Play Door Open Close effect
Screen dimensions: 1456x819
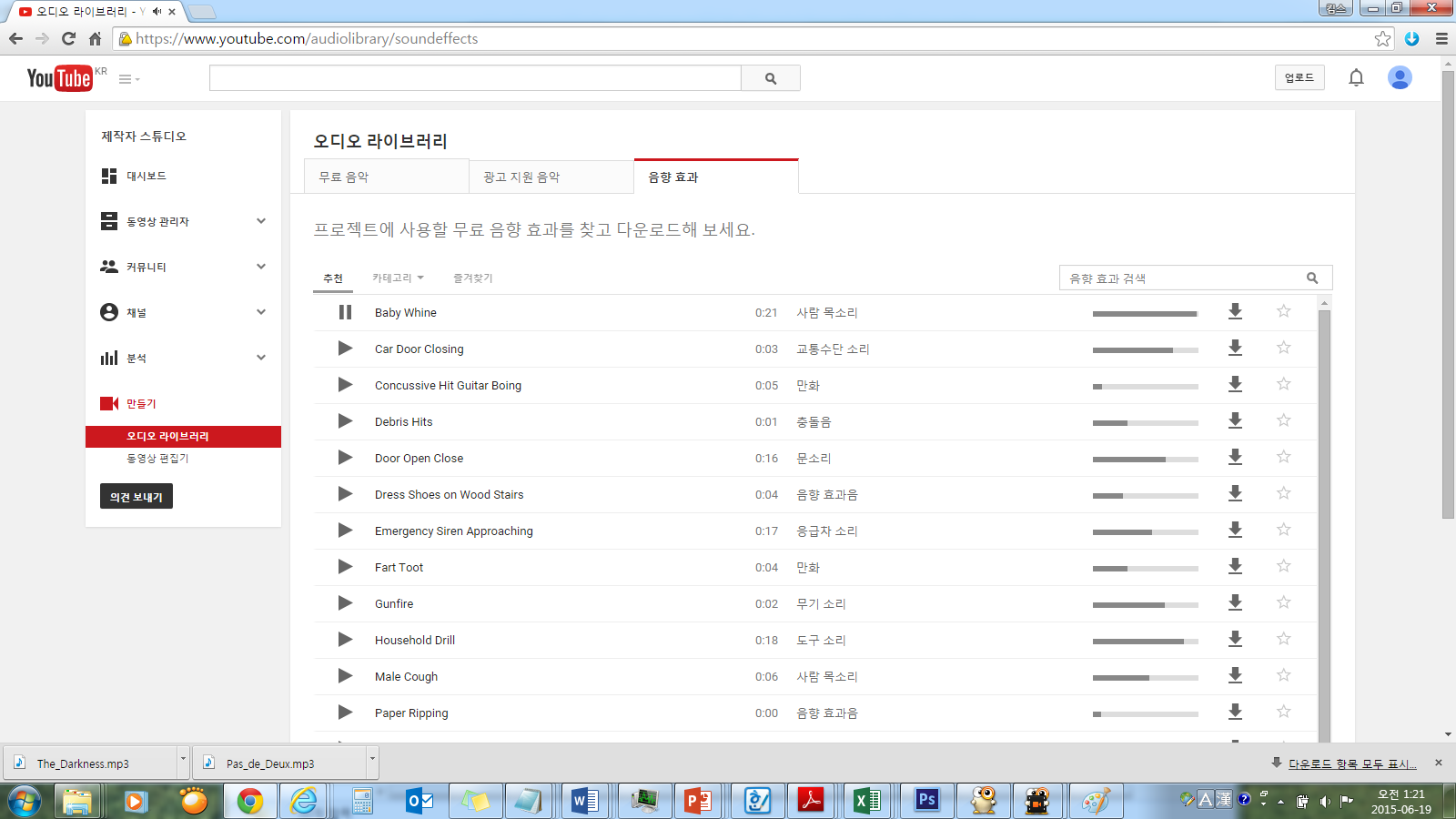345,458
